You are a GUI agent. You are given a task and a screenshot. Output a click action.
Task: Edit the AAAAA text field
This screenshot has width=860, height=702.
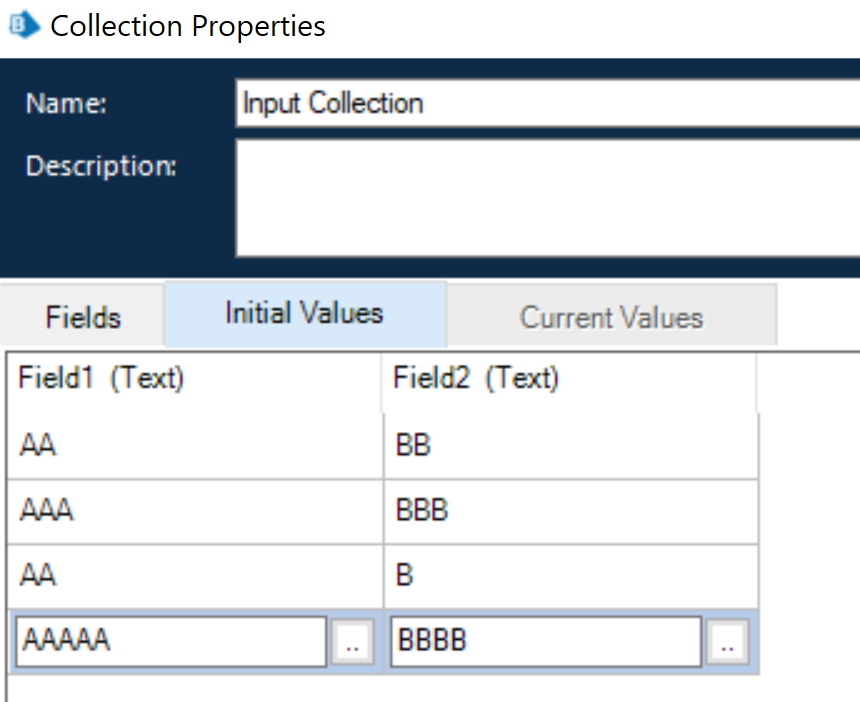click(171, 641)
